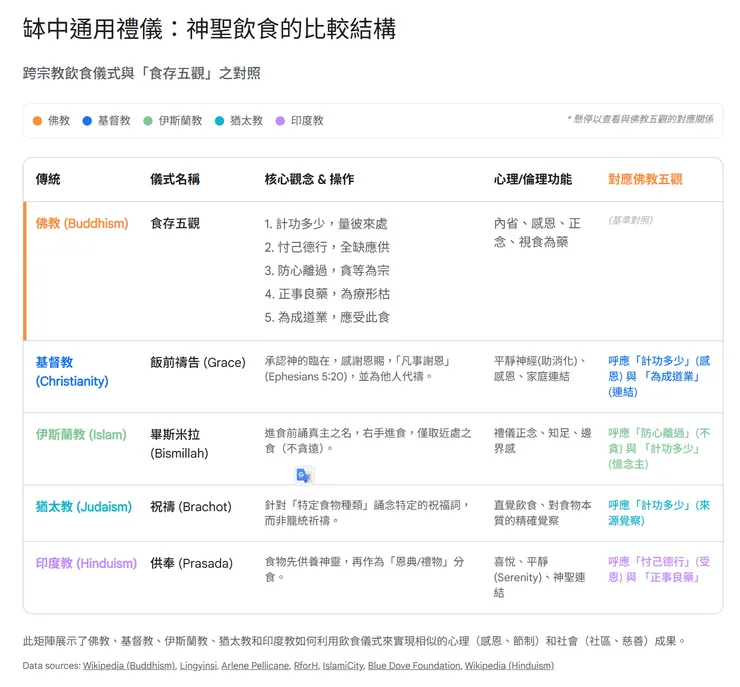The width and height of the screenshot is (740, 687).
Task: Select the 基督教 (Christianity) row label
Action: click(72, 372)
